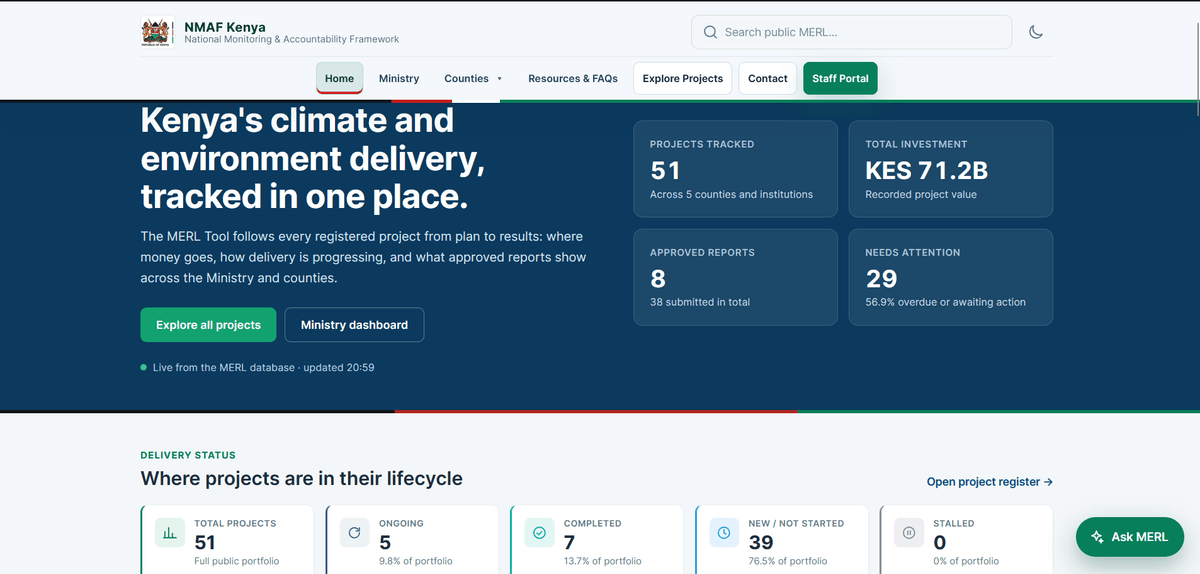The width and height of the screenshot is (1200, 574).
Task: Click the sparkle icon in Ask MERL
Action: 1097,537
